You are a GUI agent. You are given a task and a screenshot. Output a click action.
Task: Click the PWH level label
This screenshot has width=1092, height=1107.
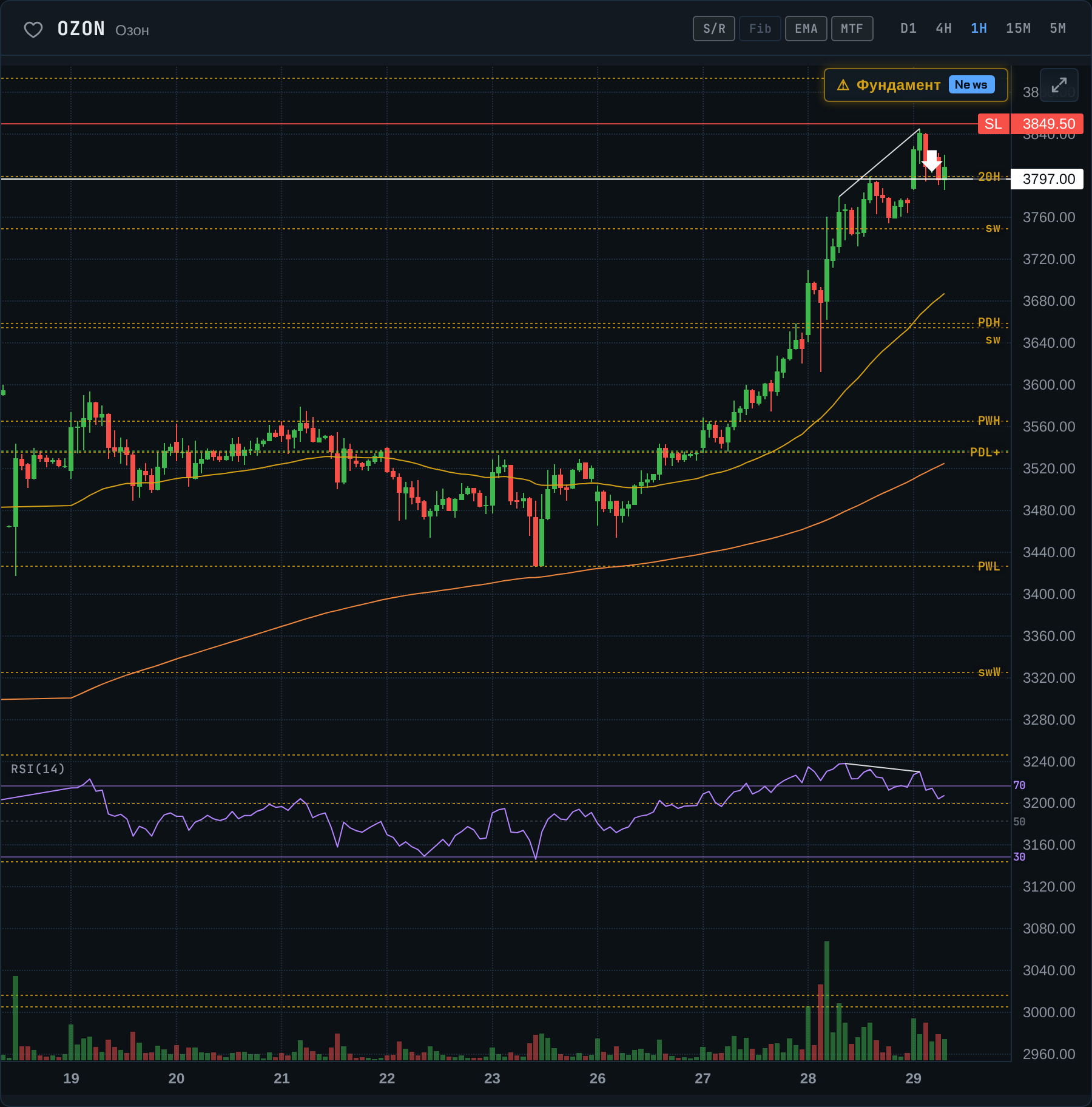coord(989,421)
